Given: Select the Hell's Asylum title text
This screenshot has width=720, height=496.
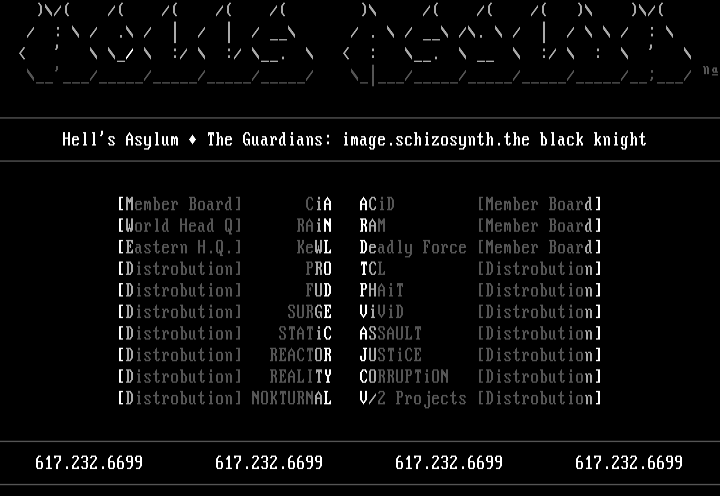Looking at the screenshot, I should (x=120, y=140).
